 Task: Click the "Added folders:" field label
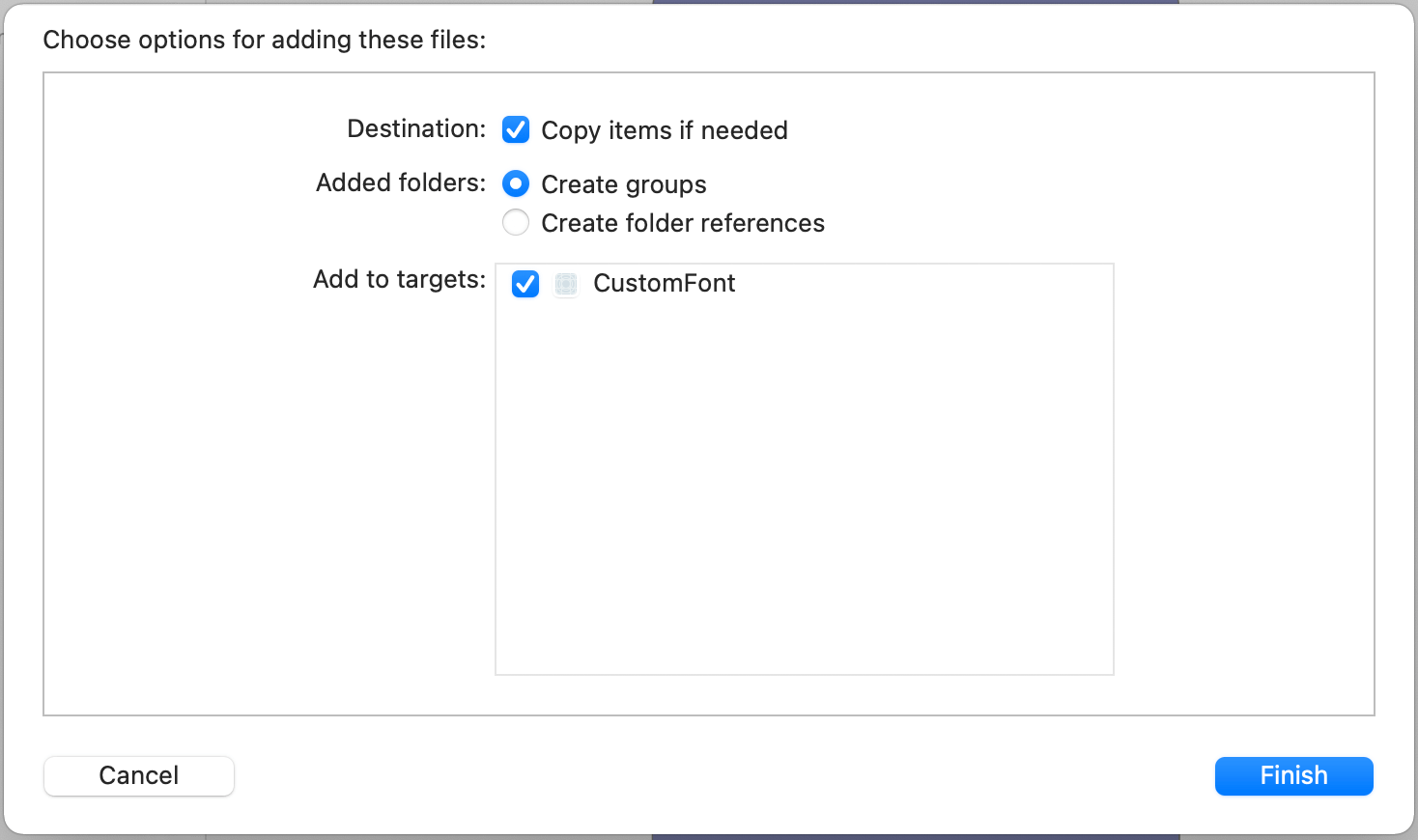point(400,182)
